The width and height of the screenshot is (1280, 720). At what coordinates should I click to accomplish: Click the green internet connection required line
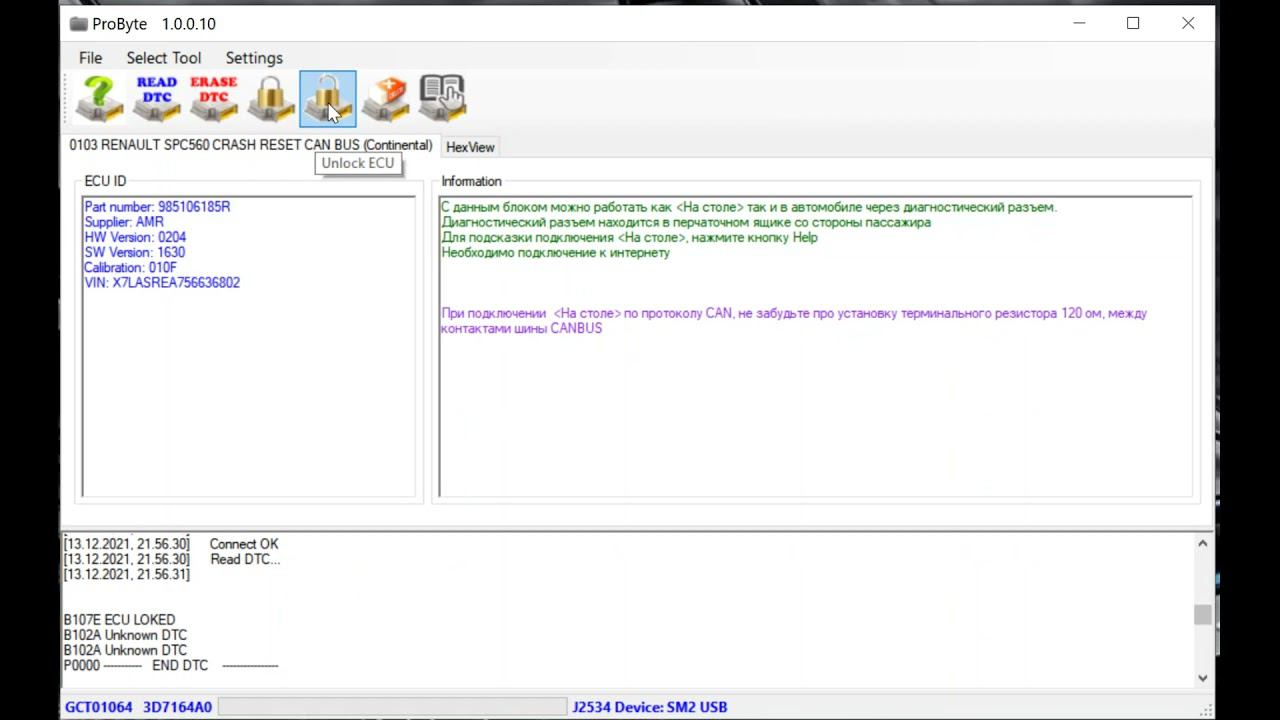pos(556,252)
